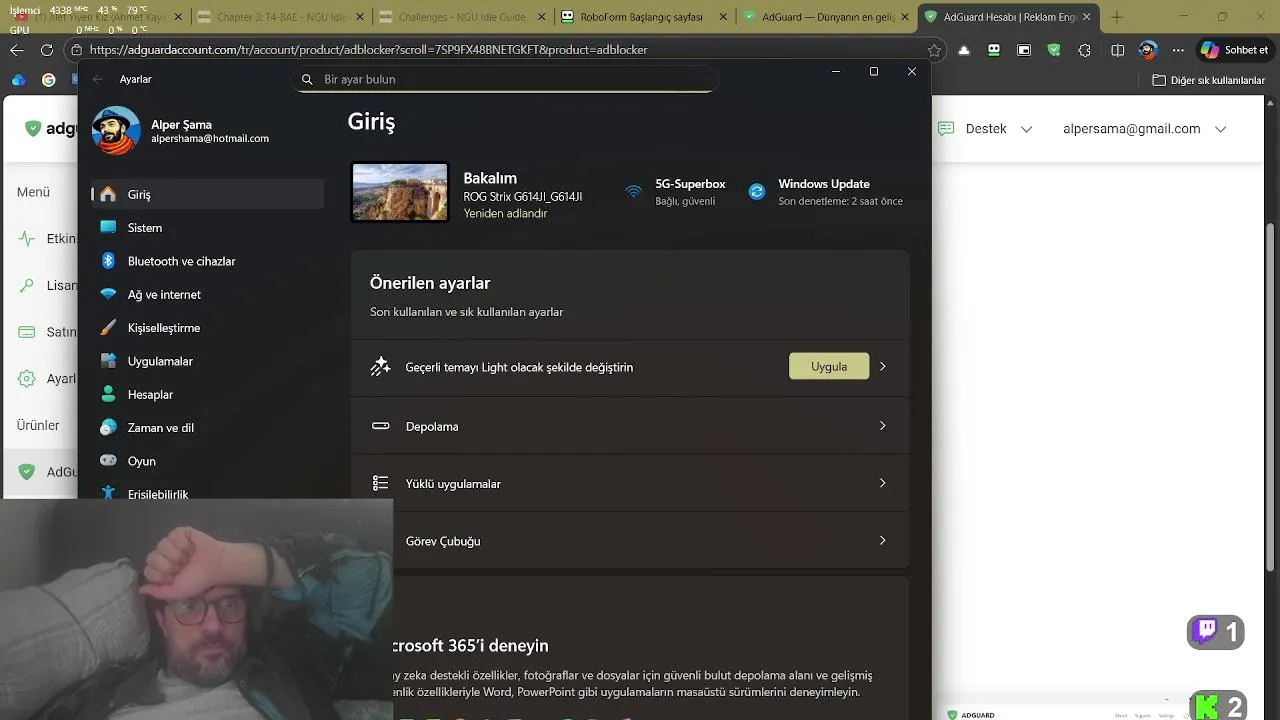The image size is (1280, 720).
Task: Open a new Edge tab
Action: [x=1117, y=17]
